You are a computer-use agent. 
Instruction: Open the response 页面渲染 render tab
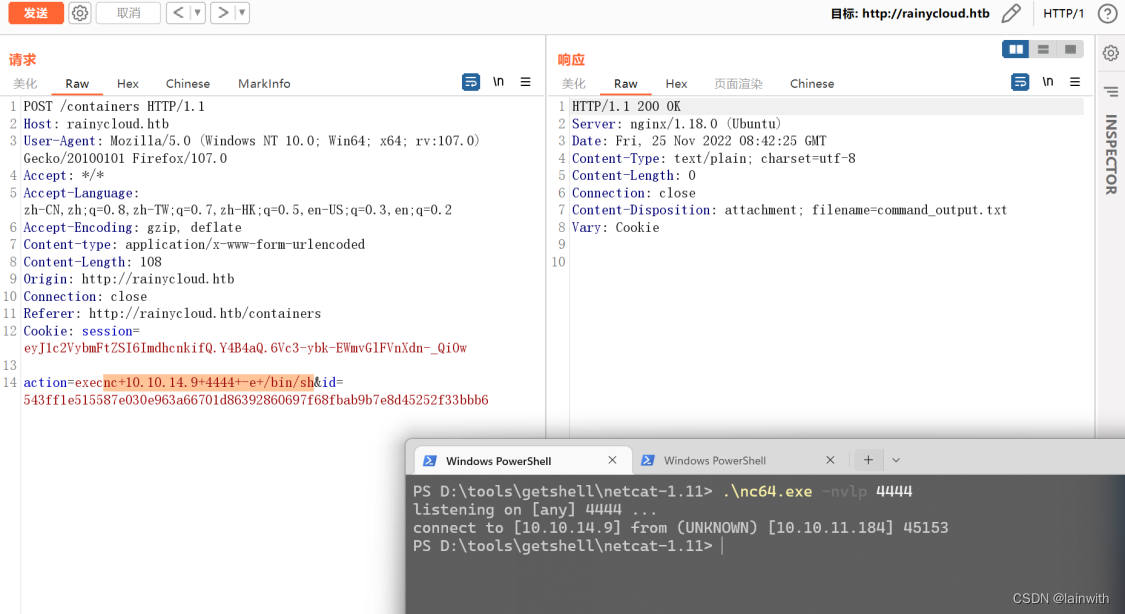738,83
